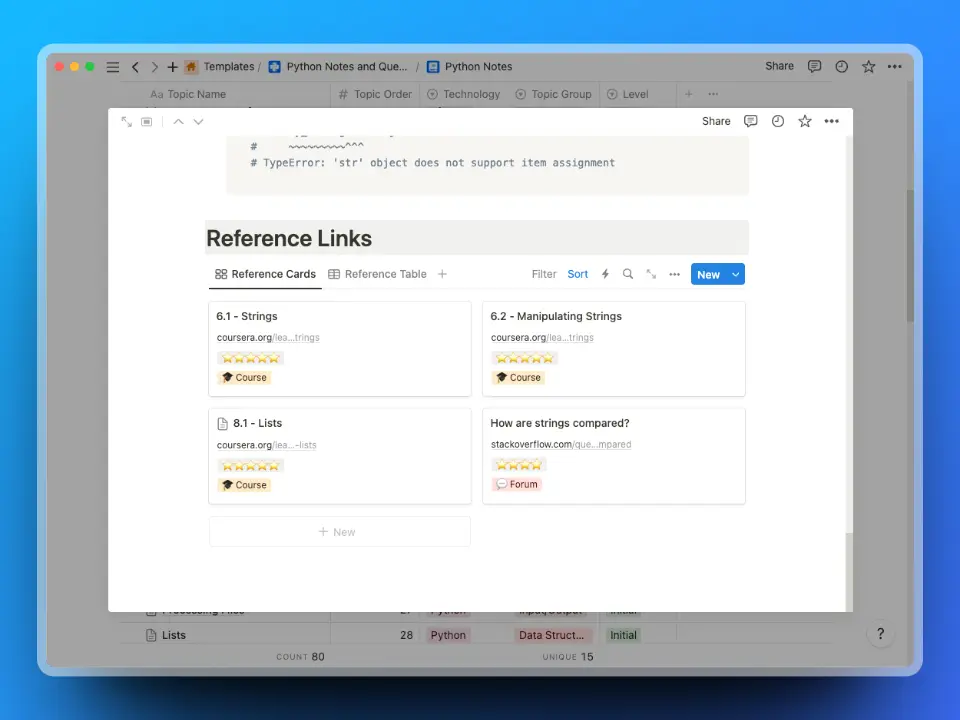Open the Topic Group property dropdown
Image resolution: width=960 pixels, height=720 pixels.
pos(553,94)
